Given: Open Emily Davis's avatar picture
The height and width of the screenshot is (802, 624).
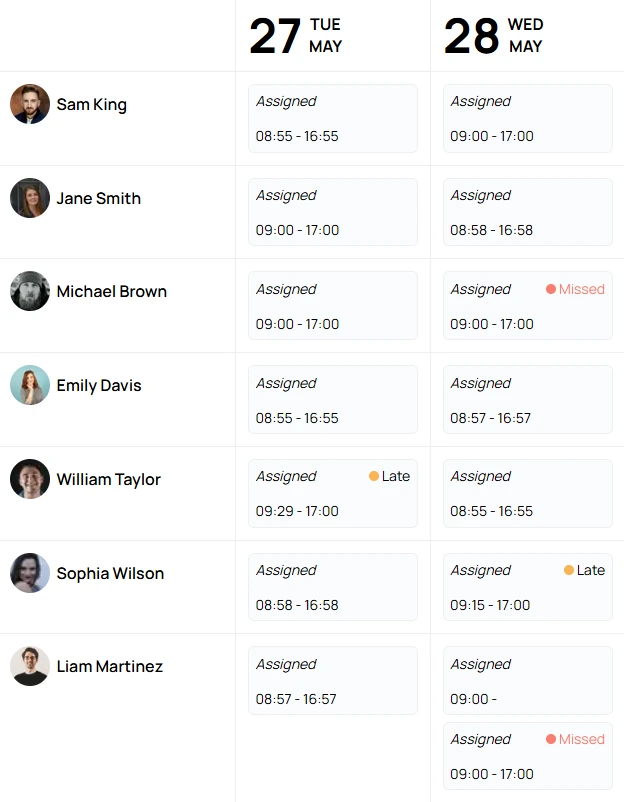Looking at the screenshot, I should [30, 385].
